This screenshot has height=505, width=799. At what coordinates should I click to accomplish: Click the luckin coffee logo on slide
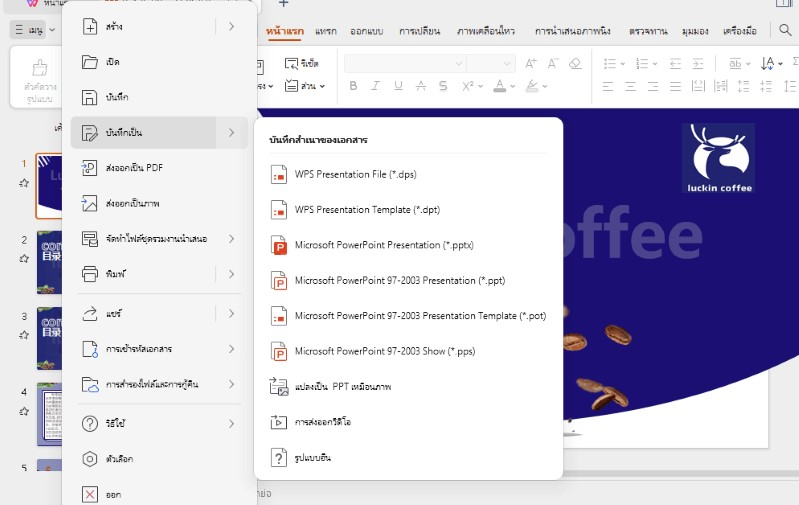click(719, 158)
